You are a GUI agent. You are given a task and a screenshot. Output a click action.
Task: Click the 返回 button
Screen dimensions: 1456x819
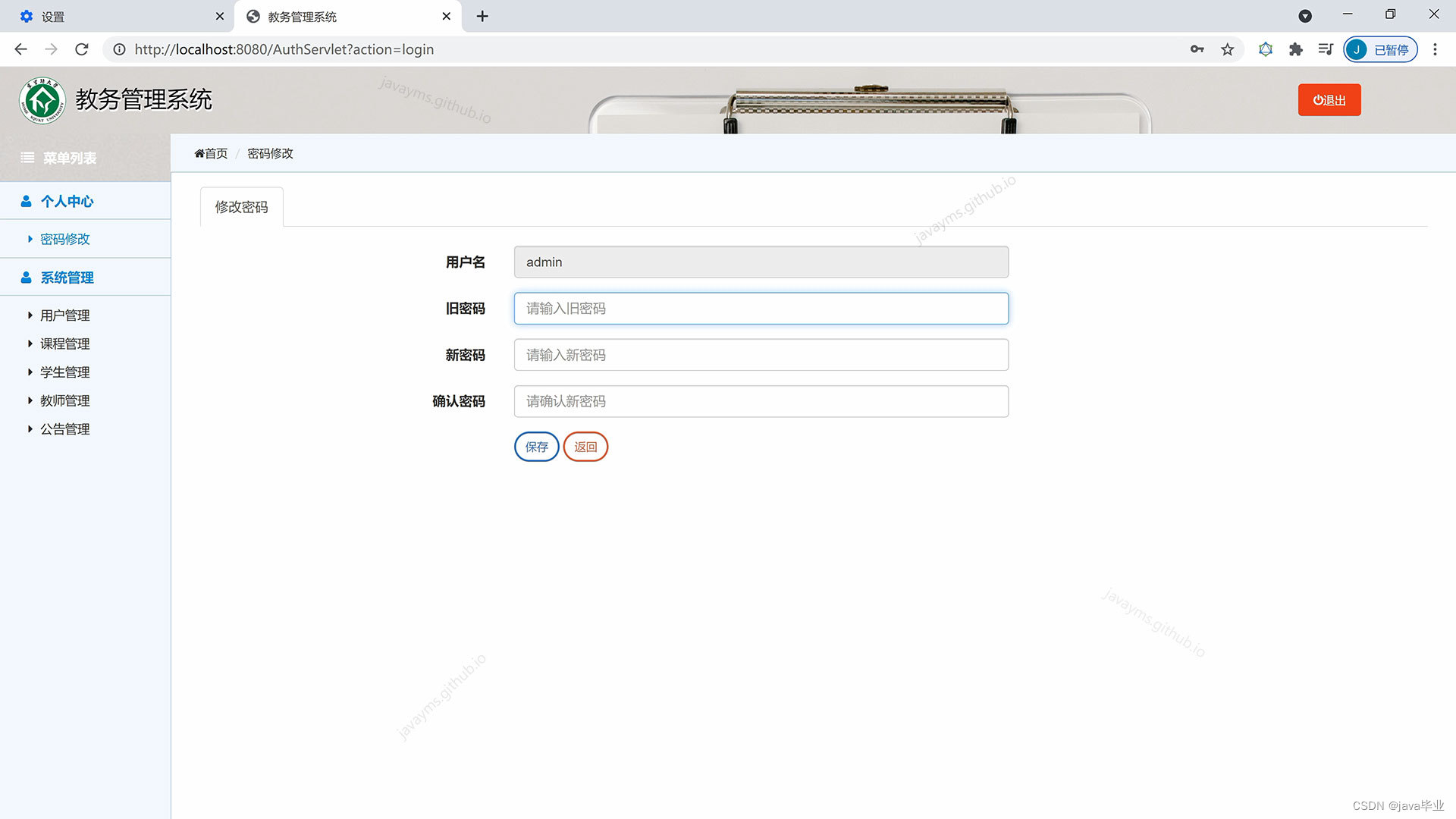click(x=585, y=447)
